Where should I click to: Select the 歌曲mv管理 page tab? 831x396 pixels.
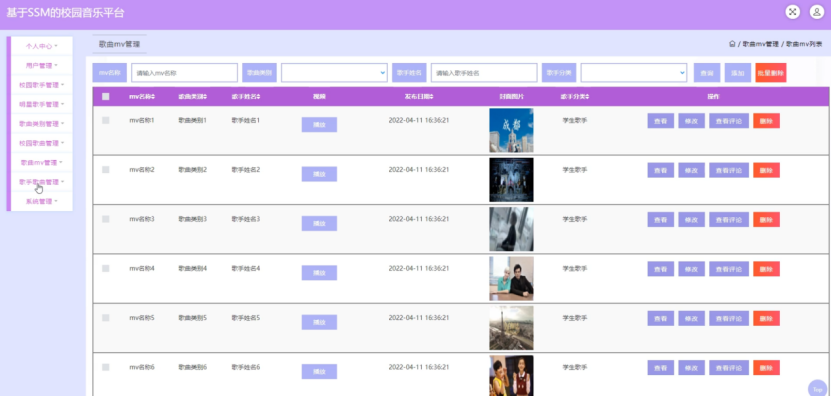click(119, 45)
